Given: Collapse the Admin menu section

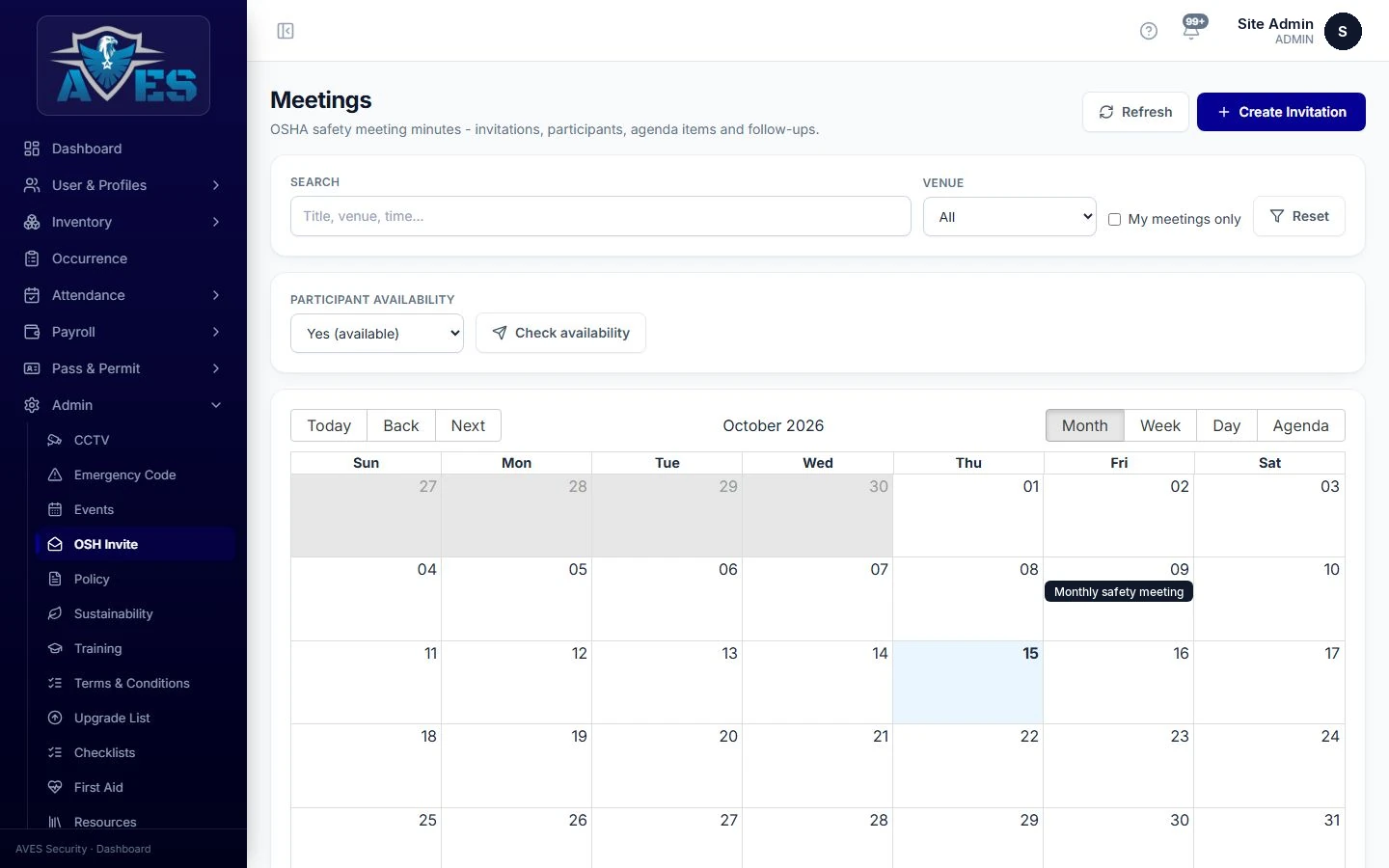Looking at the screenshot, I should (x=123, y=405).
